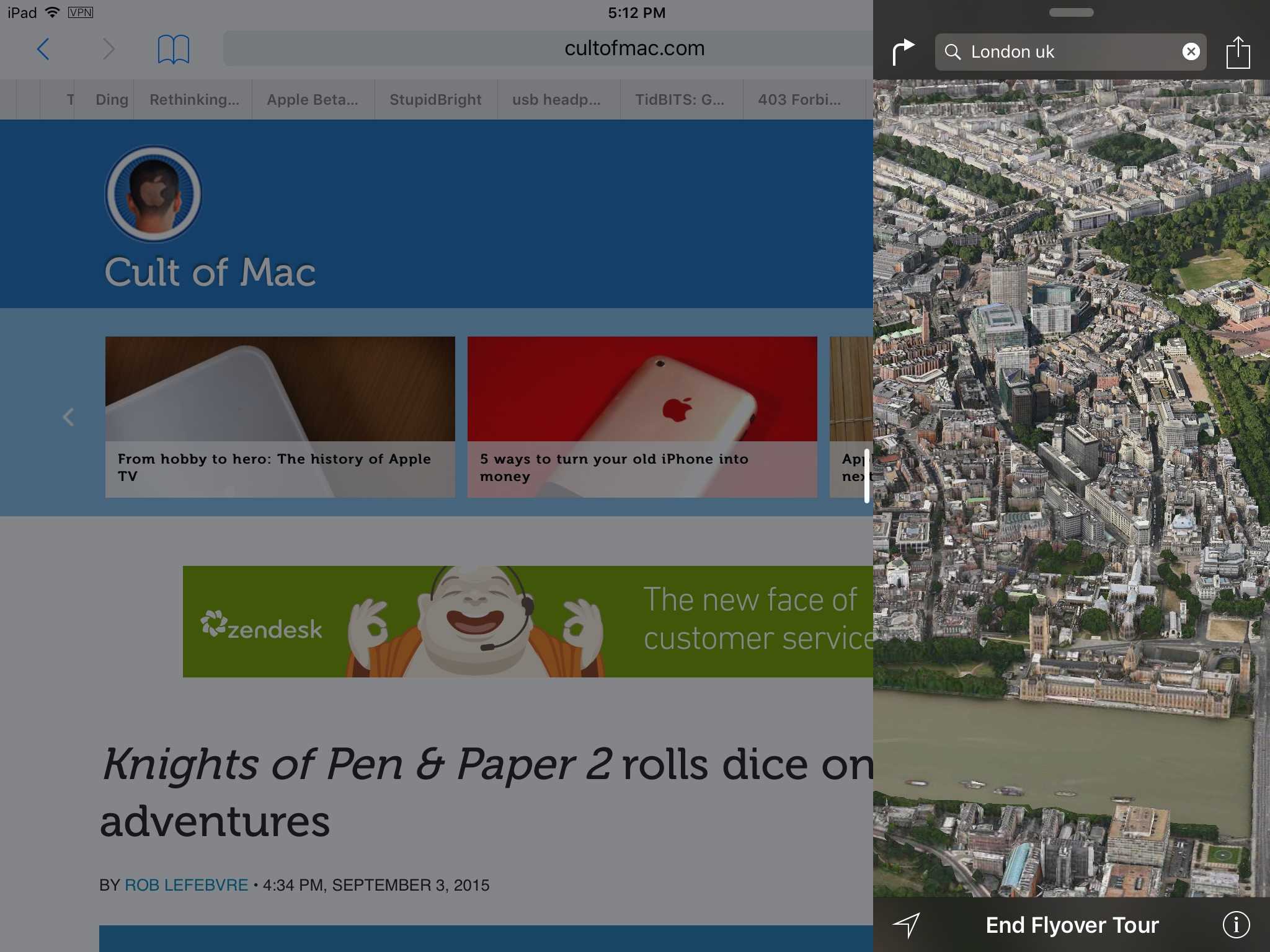The image size is (1270, 952).
Task: Tap the Maps directions arrow icon
Action: [x=903, y=51]
